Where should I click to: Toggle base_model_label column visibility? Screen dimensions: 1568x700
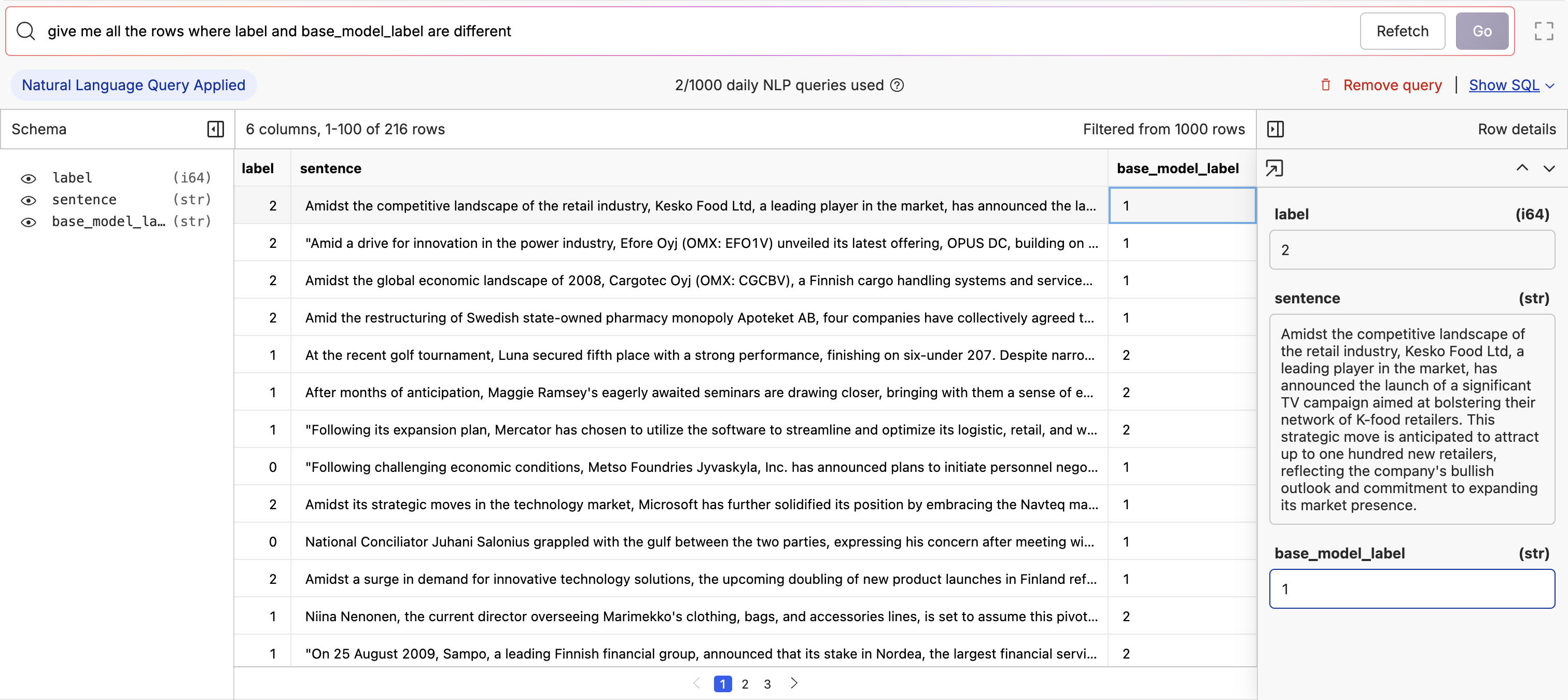click(x=29, y=222)
